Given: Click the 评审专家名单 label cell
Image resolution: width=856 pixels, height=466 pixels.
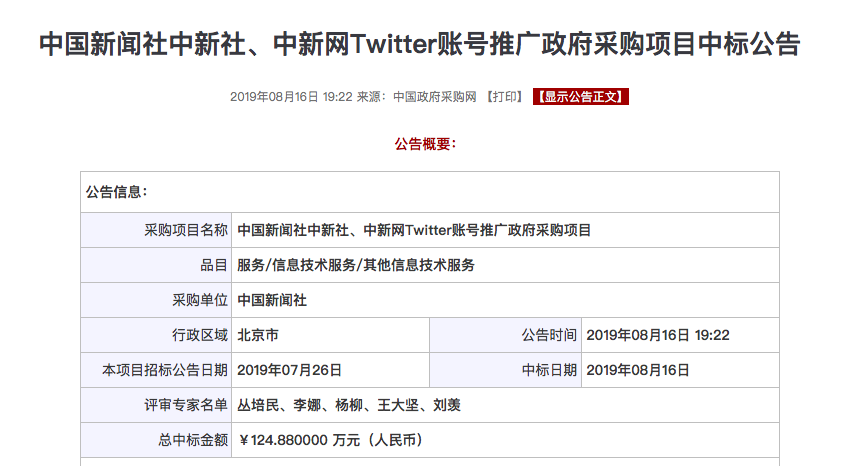Looking at the screenshot, I should point(156,405).
